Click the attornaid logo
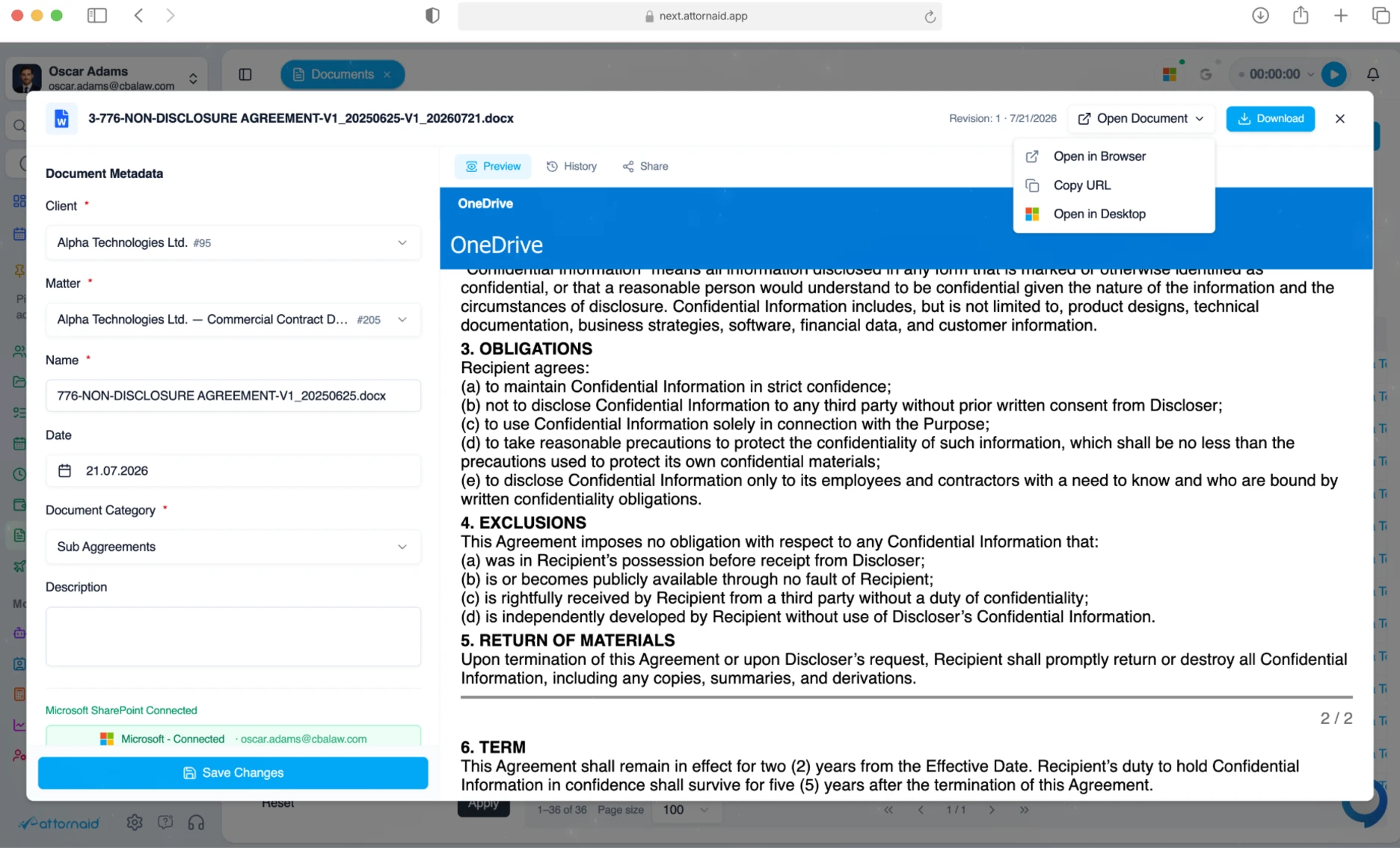Screen dimensions: 1400x848 pos(59,823)
